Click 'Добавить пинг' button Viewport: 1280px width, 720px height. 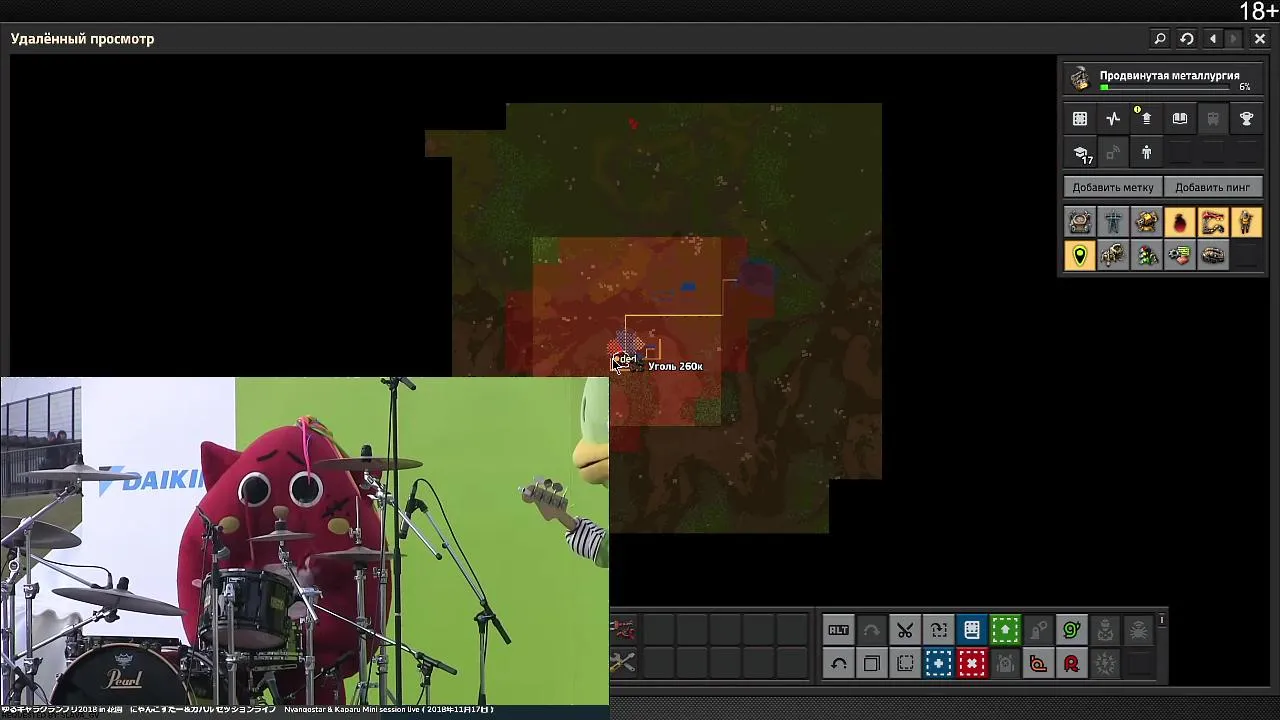tap(1212, 187)
